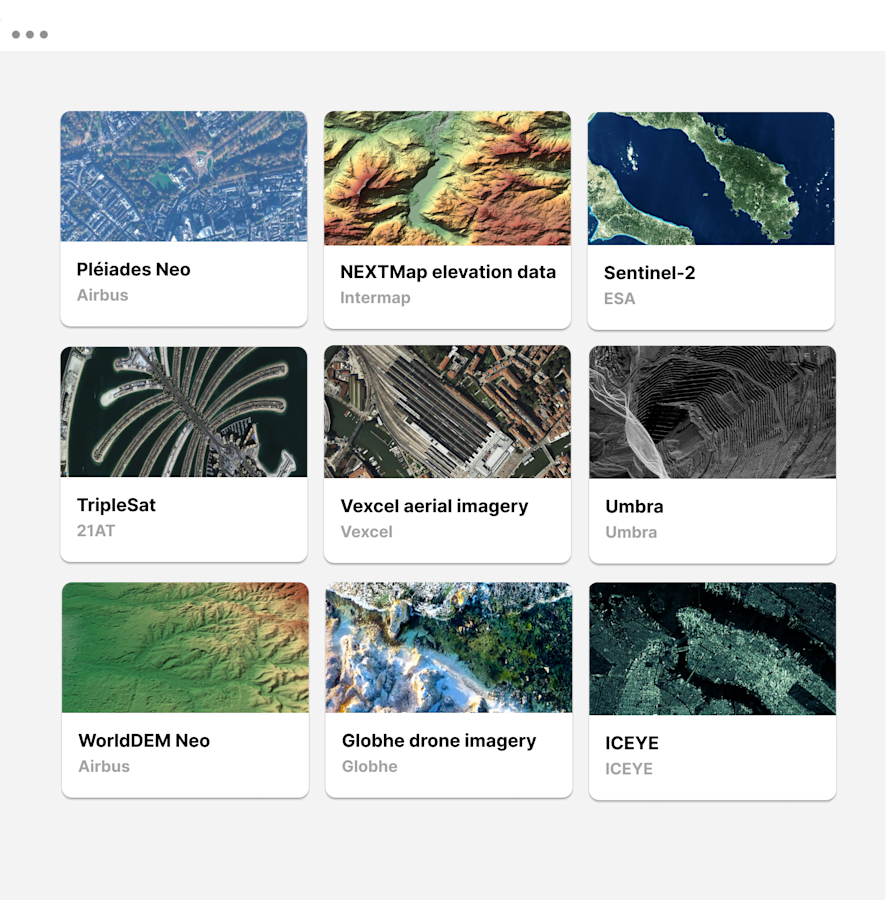Click the window control dots at top left
This screenshot has height=900, width=891.
pyautogui.click(x=31, y=32)
